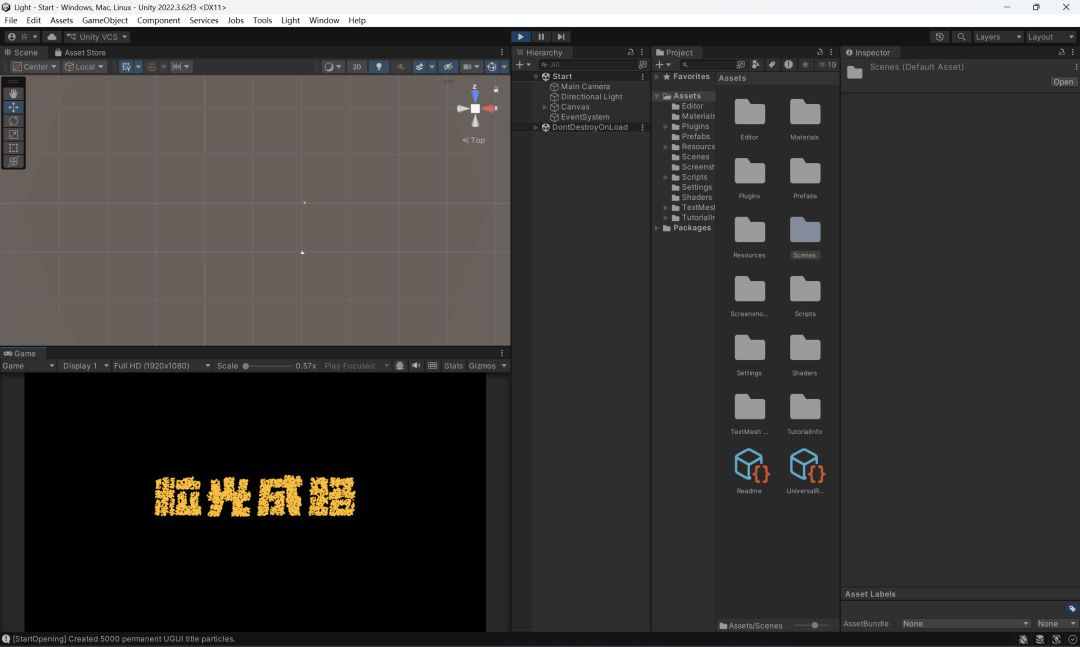Toggle 2D view mode in Scene
The image size is (1080, 647).
(357, 67)
